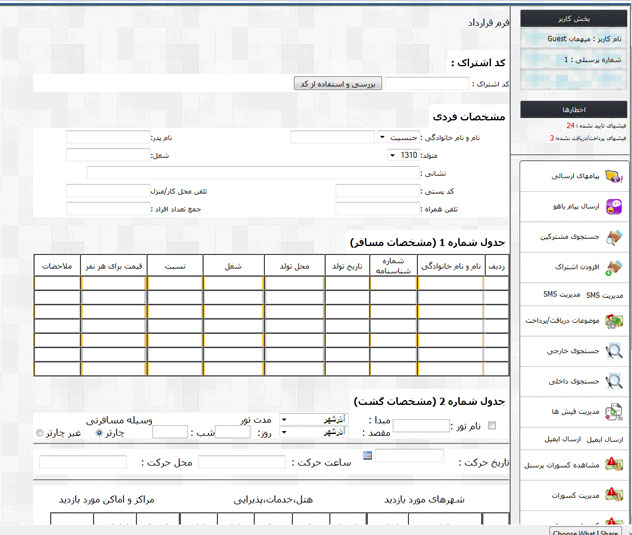
Task: Focus the subscription code (کد اشتراک) input
Action: point(427,84)
